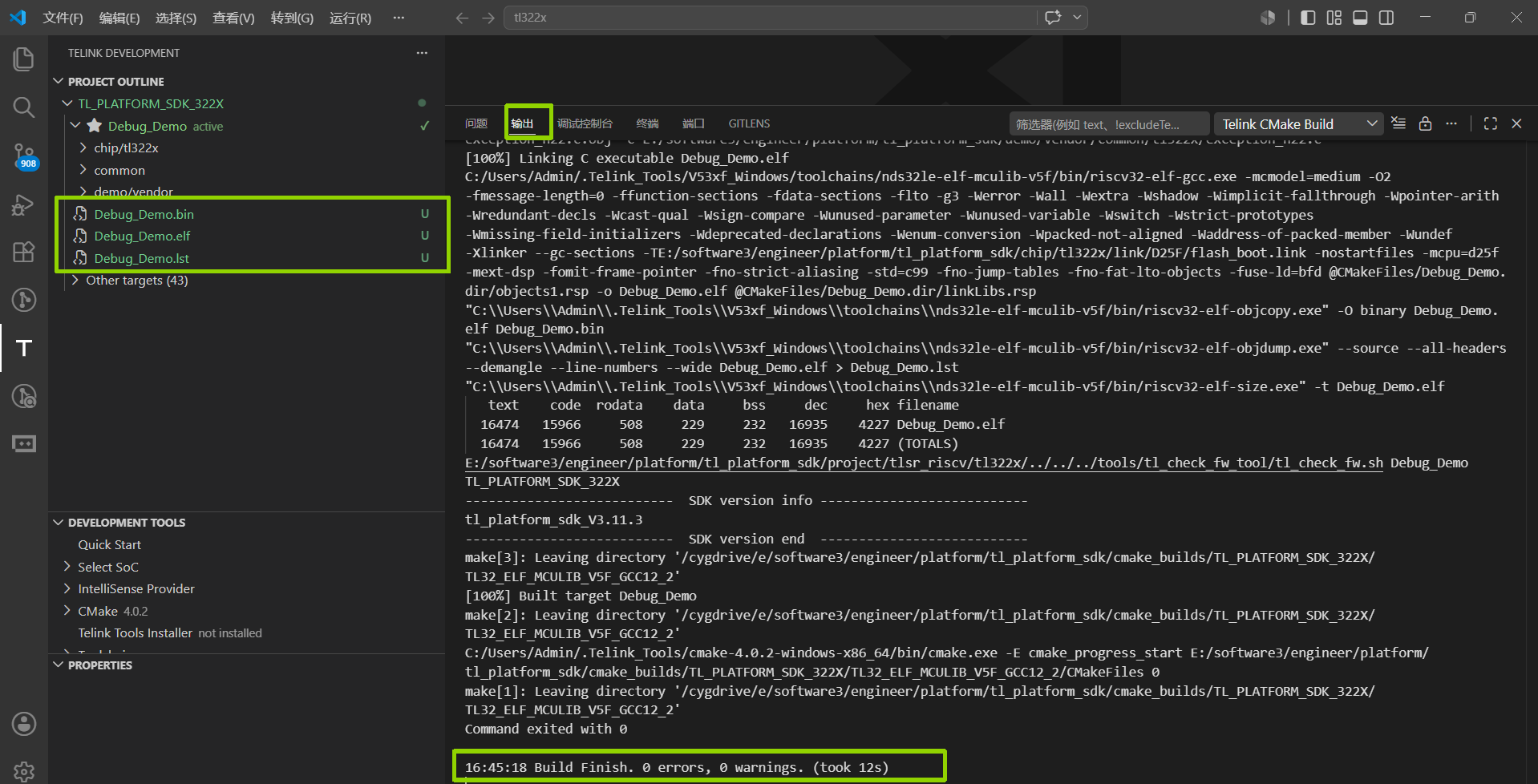Collapse the PROPERTIES section

[x=58, y=665]
